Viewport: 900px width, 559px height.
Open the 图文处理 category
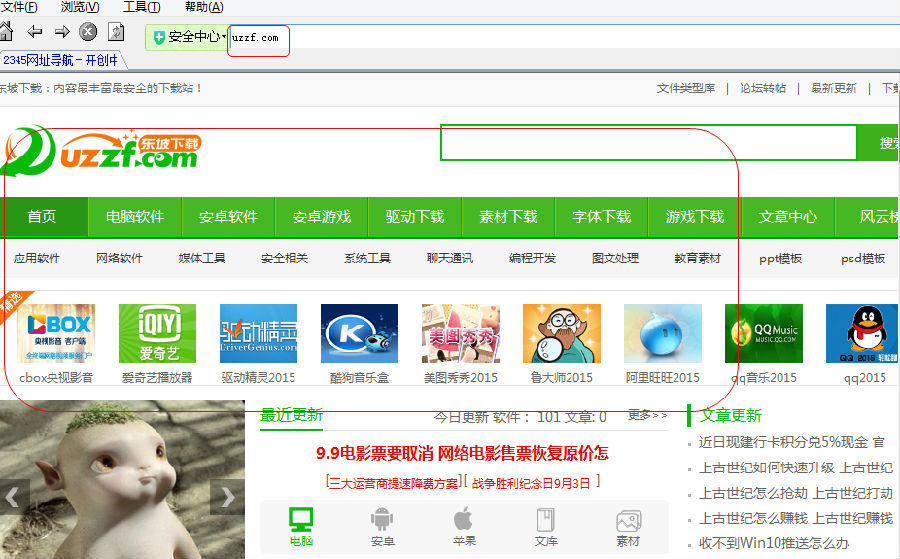pos(615,258)
